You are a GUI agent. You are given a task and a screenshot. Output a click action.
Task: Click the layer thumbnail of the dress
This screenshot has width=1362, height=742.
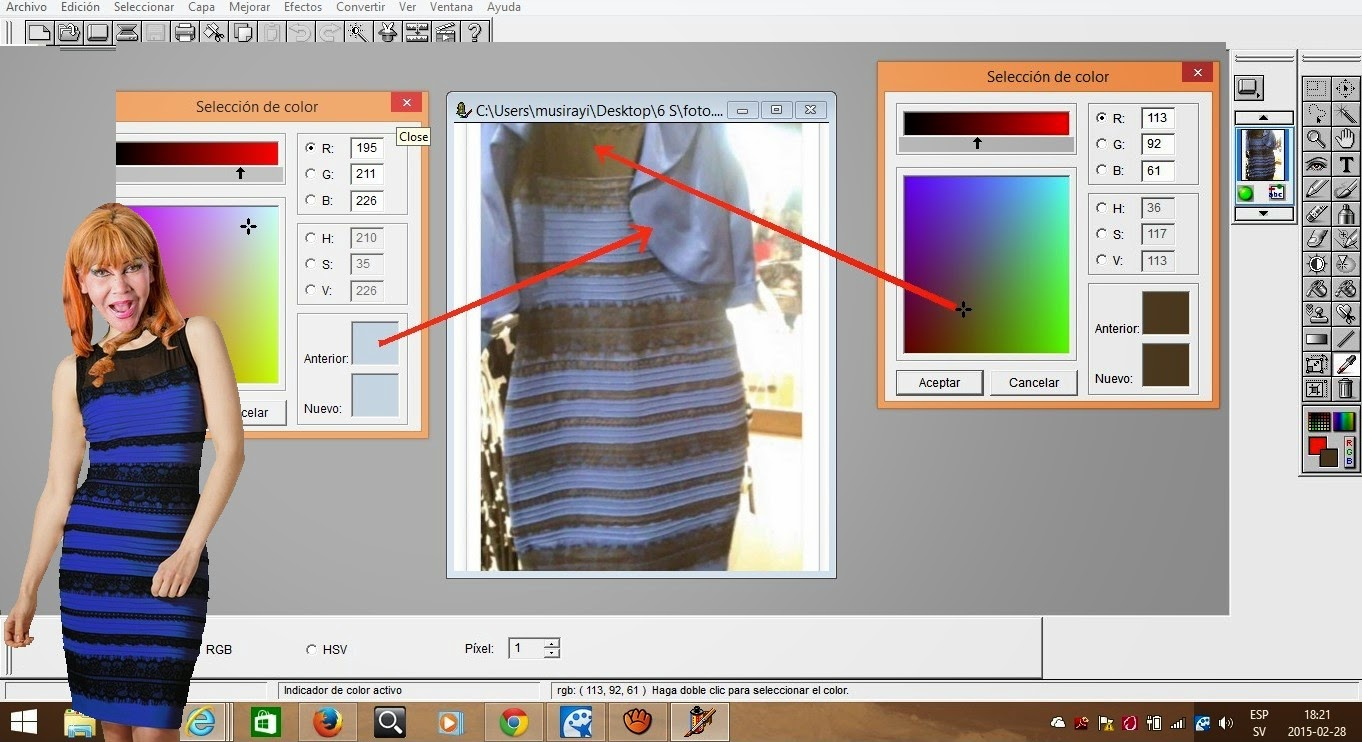pos(1263,154)
